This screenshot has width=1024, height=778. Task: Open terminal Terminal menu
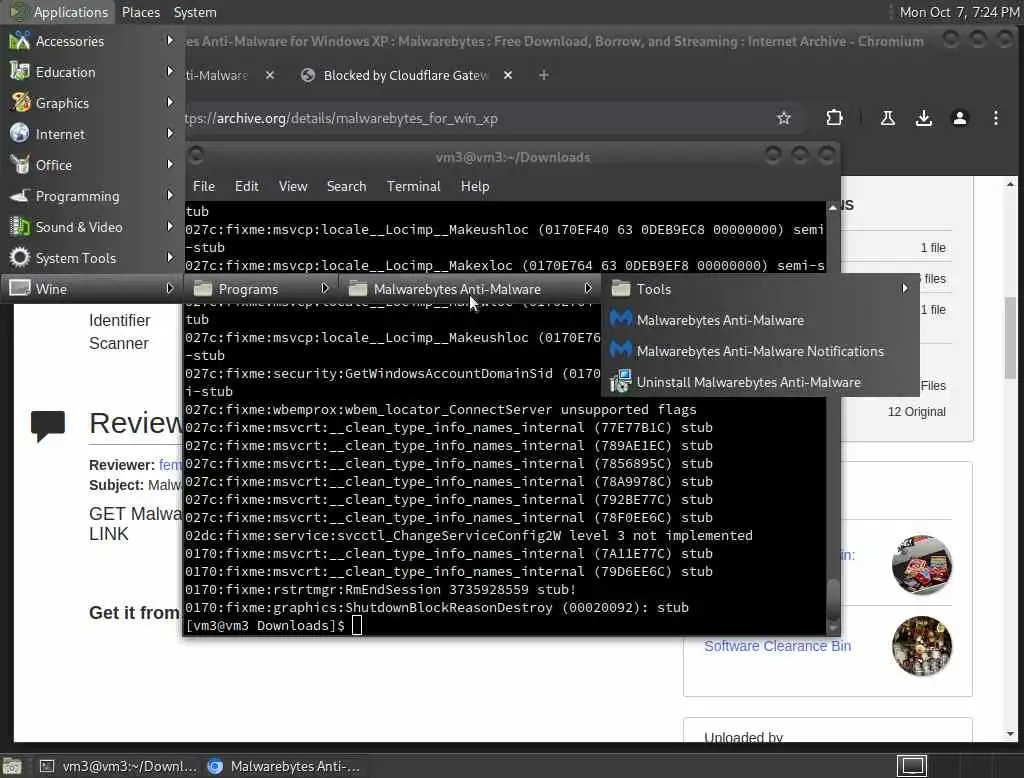tap(413, 186)
